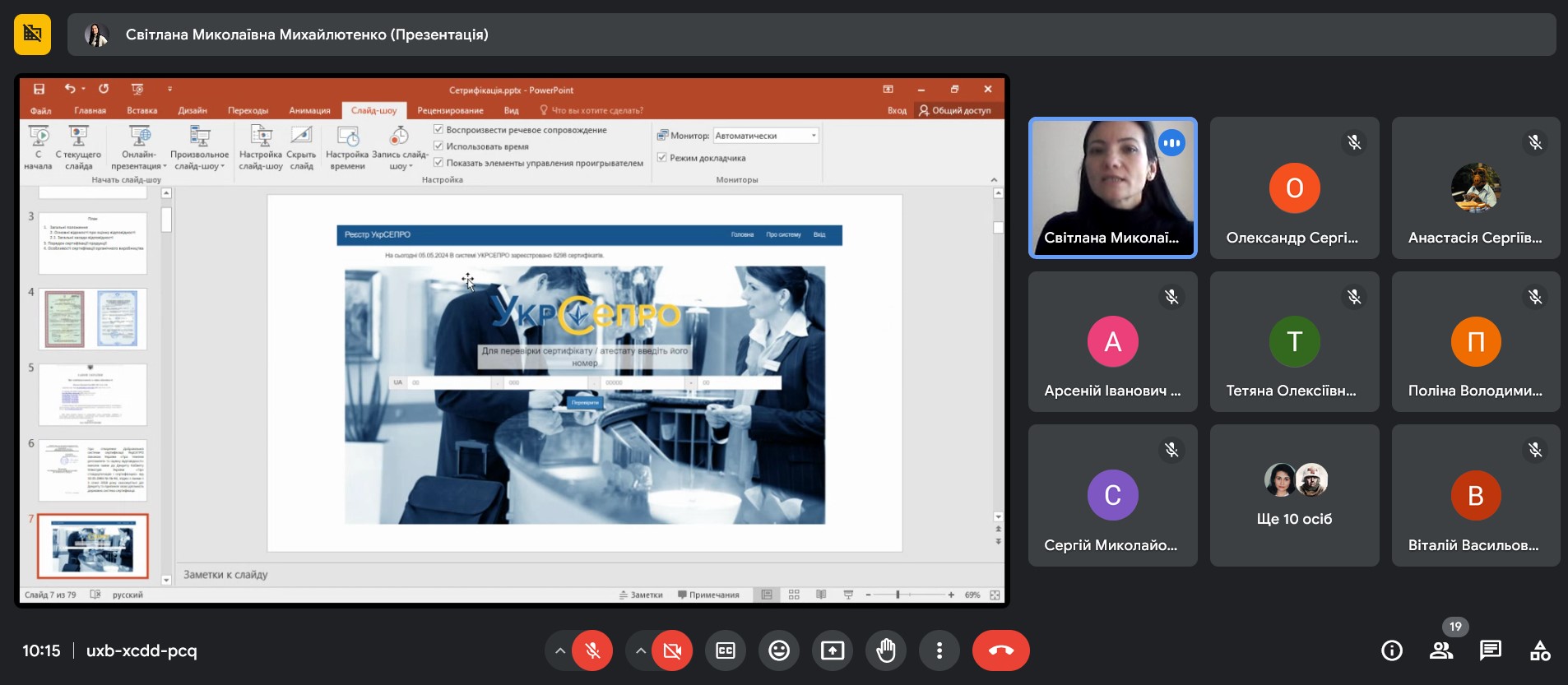Open the Рецензирование ribbon tab

click(450, 110)
